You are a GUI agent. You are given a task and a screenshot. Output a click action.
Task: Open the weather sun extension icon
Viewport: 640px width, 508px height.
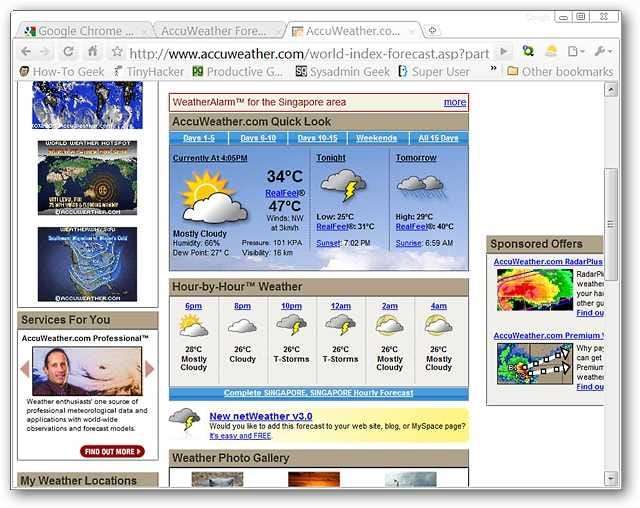click(x=551, y=51)
